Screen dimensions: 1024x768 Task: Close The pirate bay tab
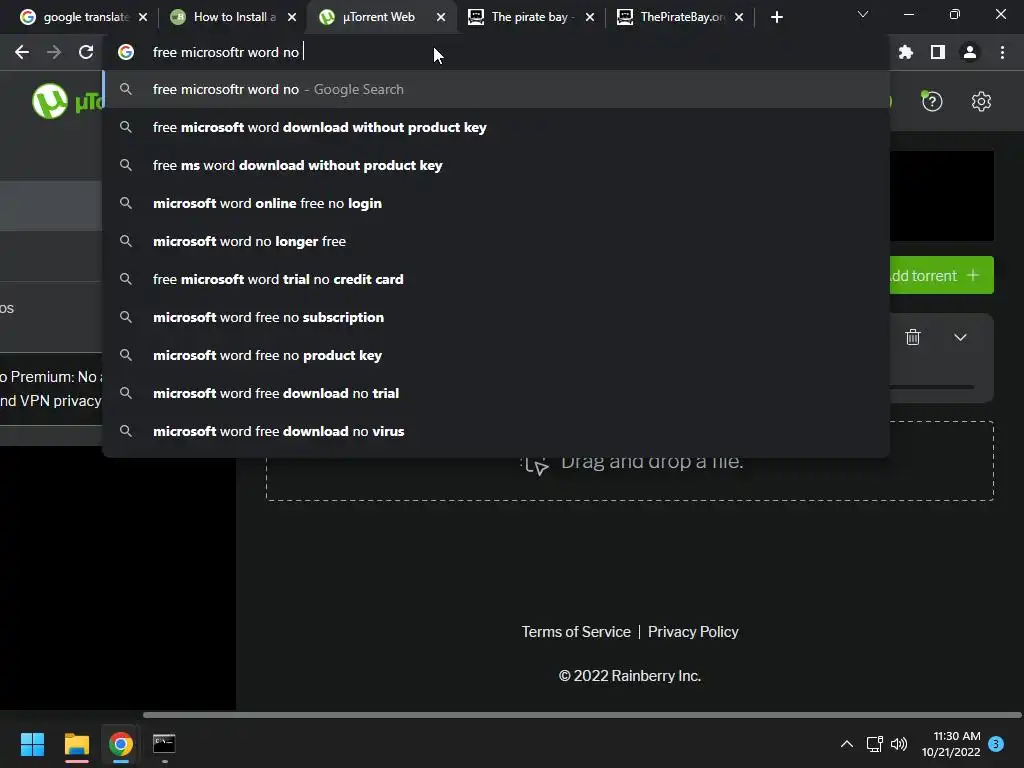tap(590, 17)
